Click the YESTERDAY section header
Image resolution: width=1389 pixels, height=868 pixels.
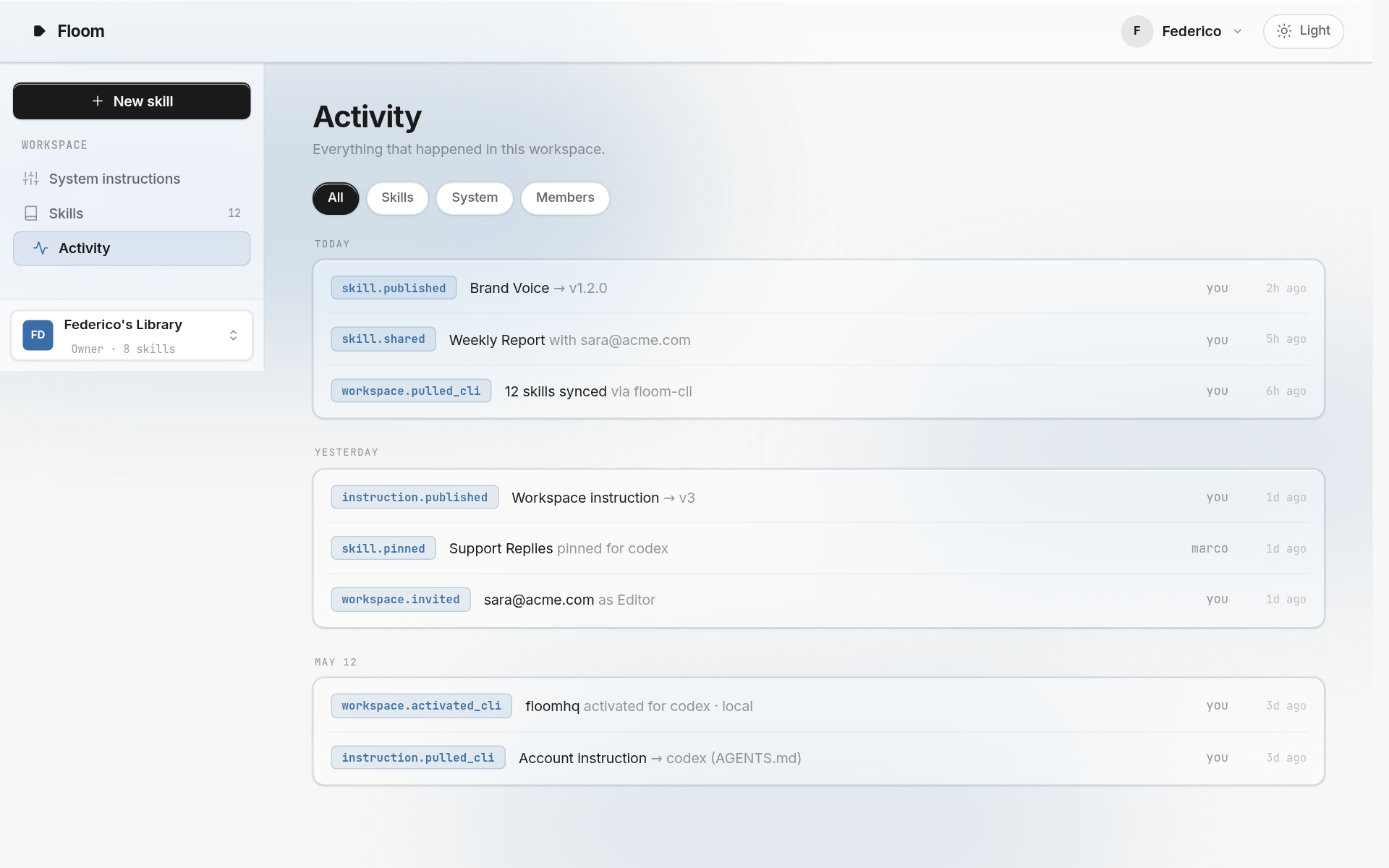click(x=347, y=453)
